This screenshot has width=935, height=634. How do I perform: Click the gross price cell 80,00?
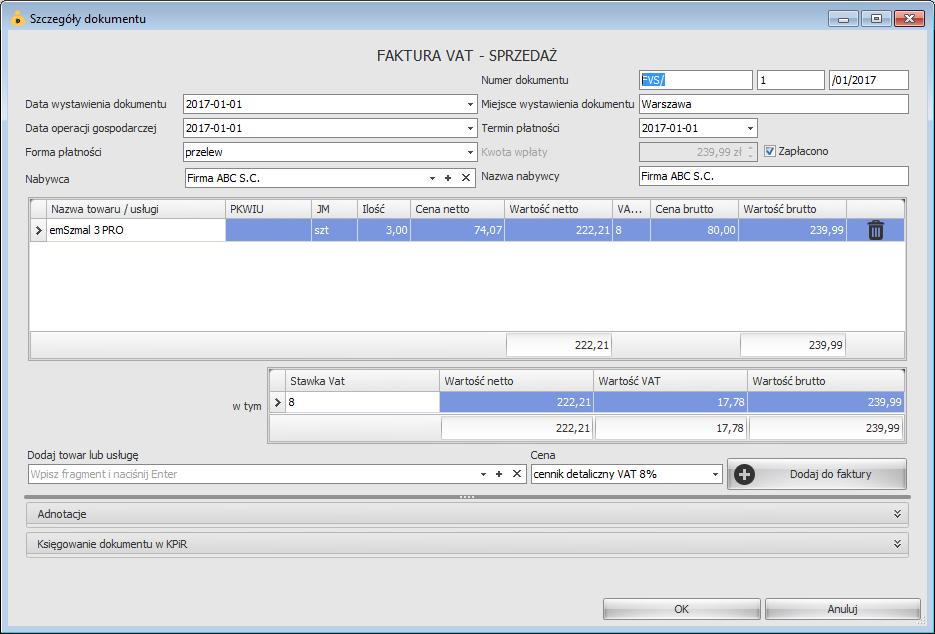click(695, 230)
